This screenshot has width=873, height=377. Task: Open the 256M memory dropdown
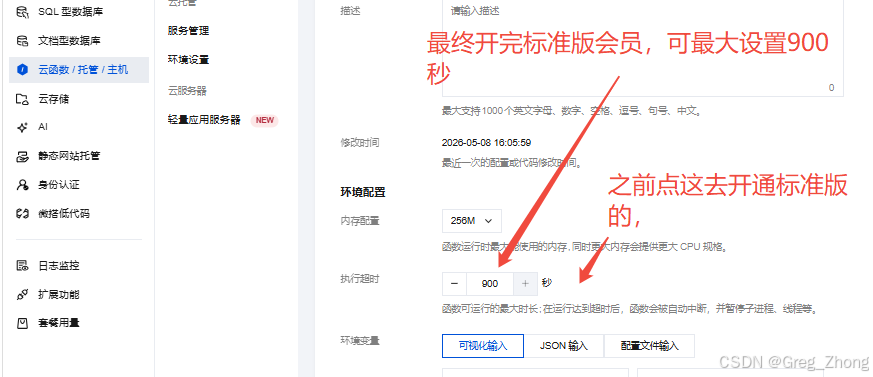472,221
